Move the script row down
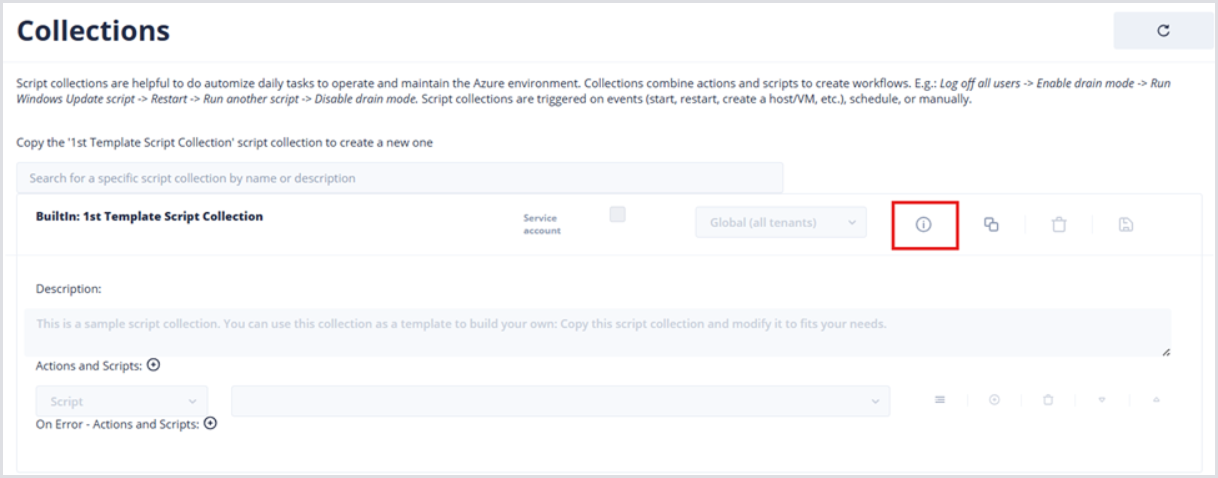 [1102, 400]
